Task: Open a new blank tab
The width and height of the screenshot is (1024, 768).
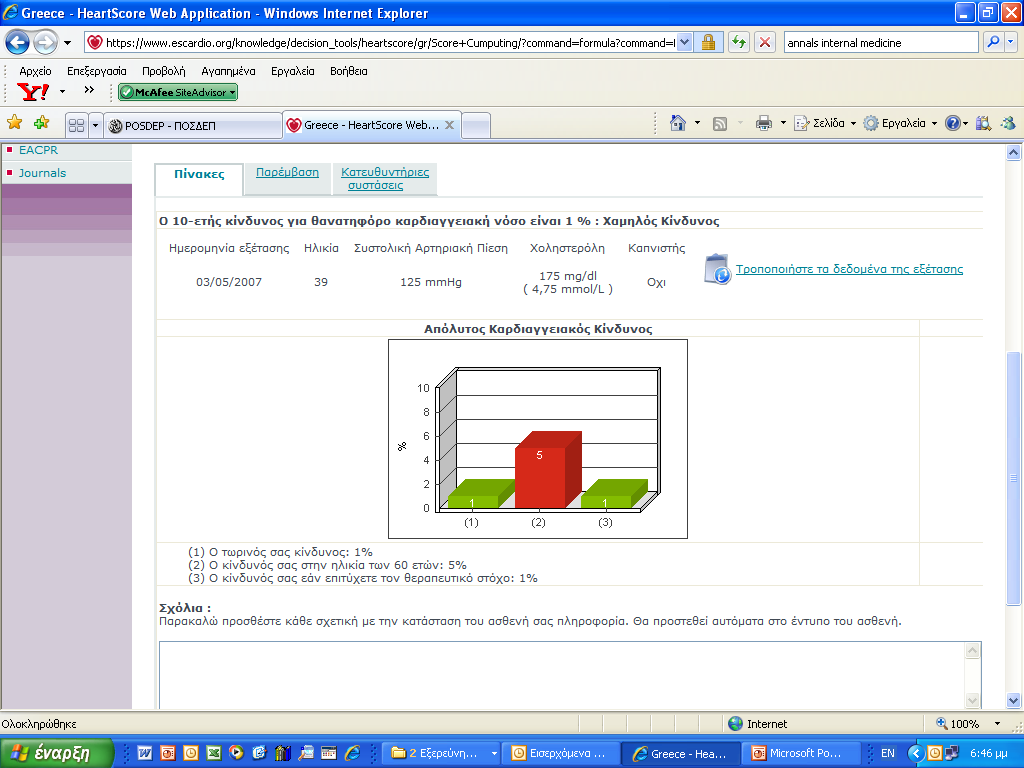Action: [476, 125]
